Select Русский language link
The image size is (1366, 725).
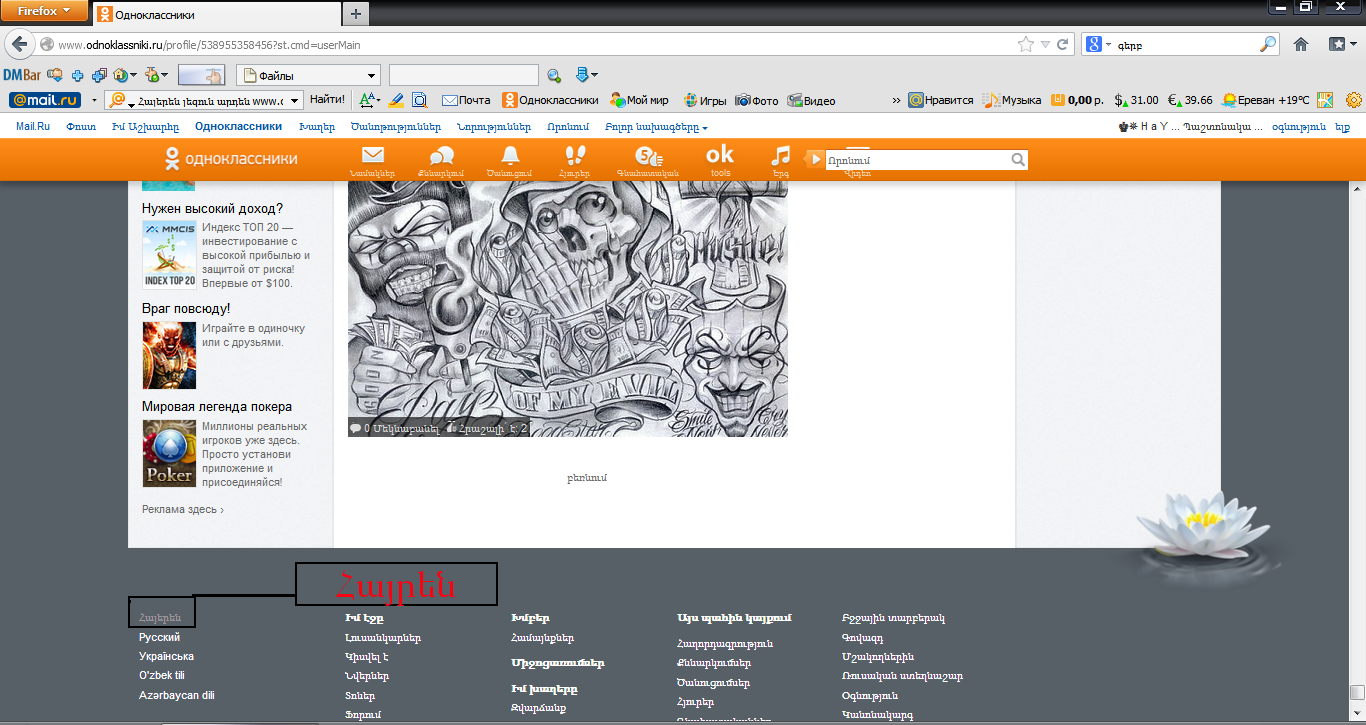[x=160, y=637]
